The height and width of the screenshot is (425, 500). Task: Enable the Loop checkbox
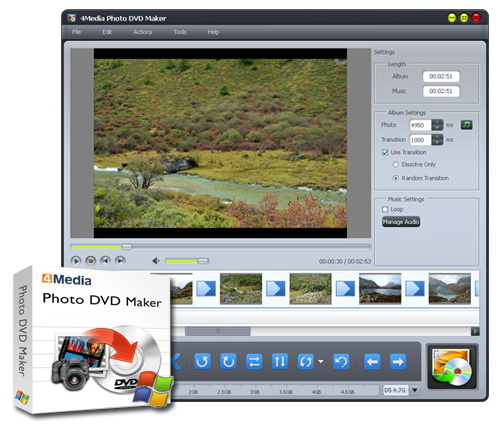385,209
